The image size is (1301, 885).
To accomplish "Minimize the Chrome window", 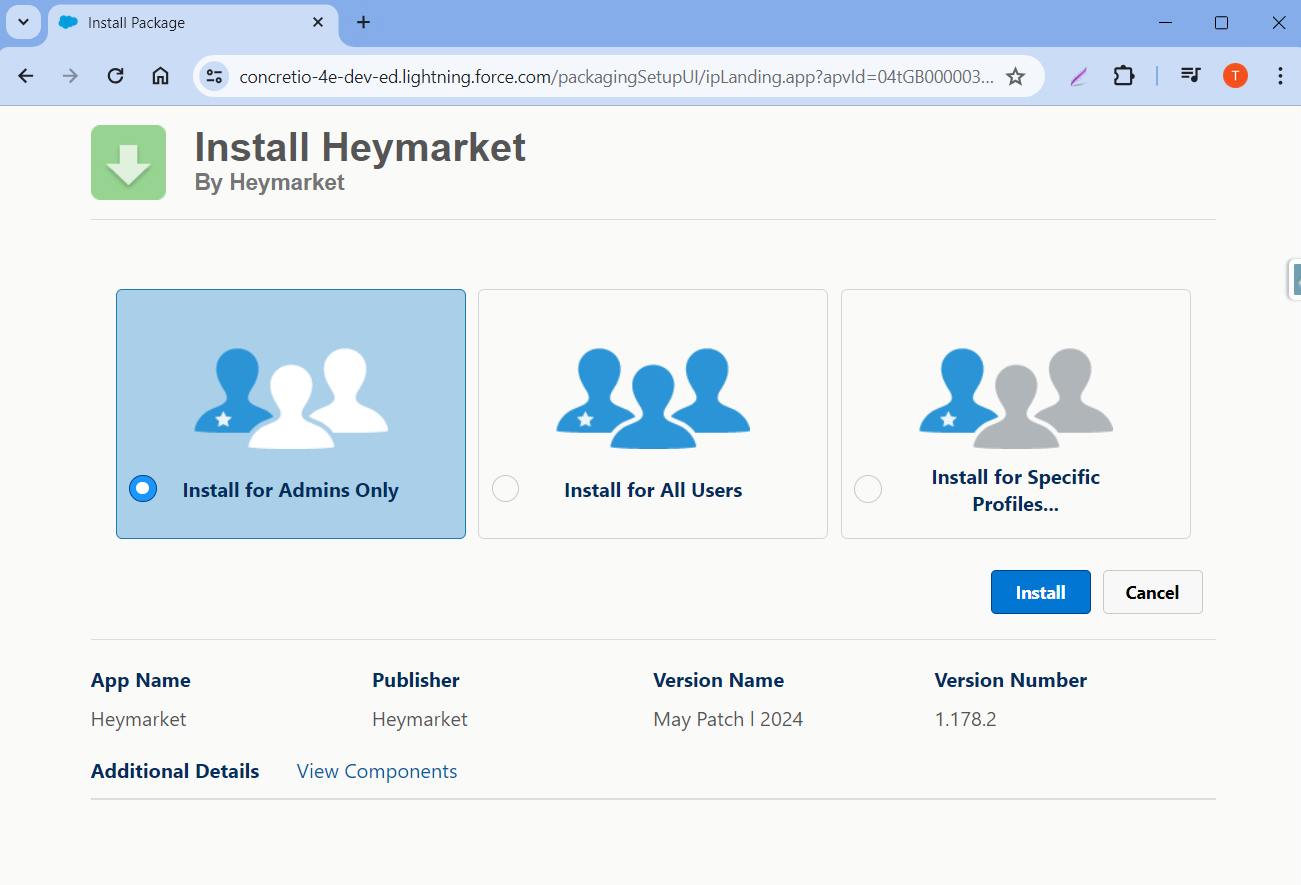I will (x=1164, y=22).
